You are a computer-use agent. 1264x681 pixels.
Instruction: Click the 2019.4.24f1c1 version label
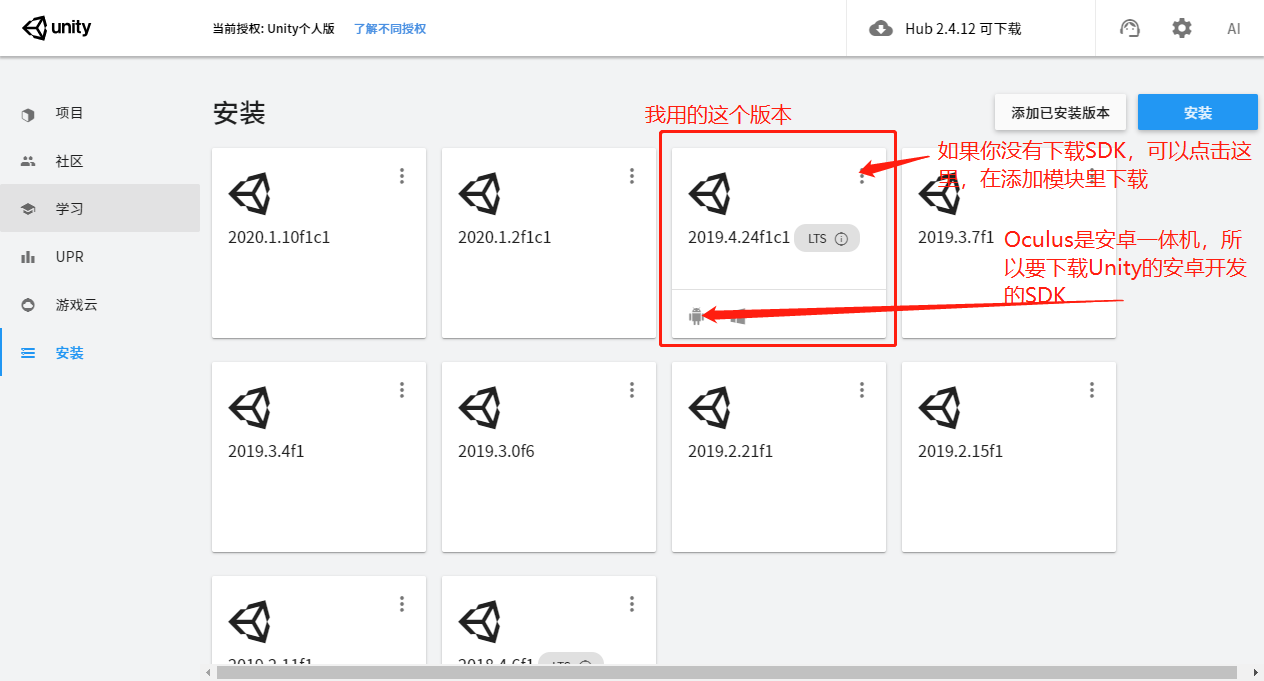(739, 238)
